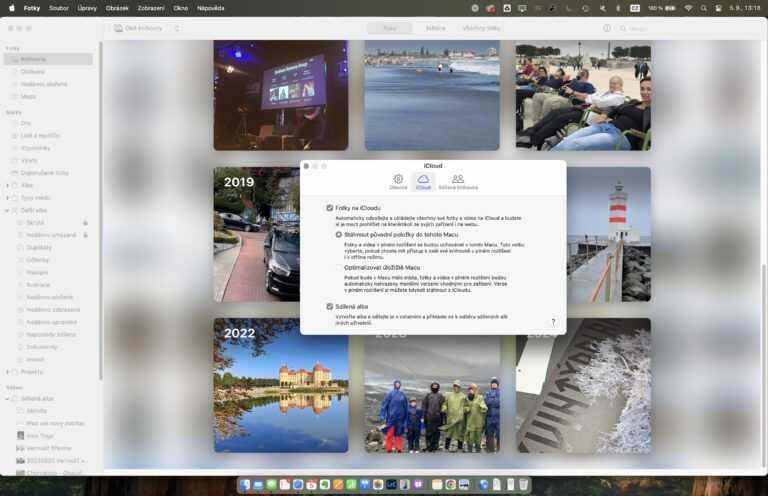Open the Wi-Fi menu bar icon

(x=688, y=8)
